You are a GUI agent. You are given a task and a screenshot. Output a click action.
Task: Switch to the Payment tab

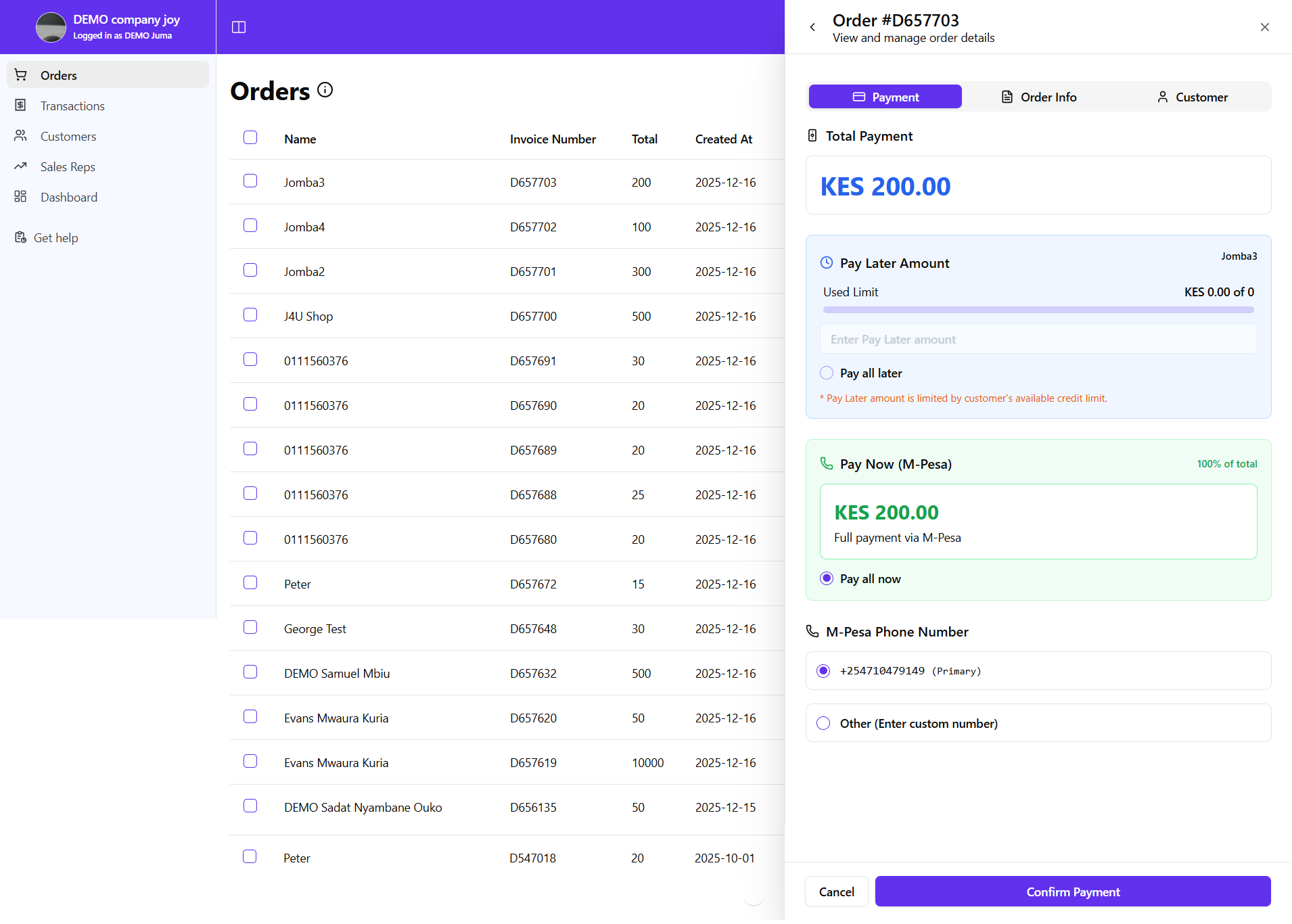point(885,97)
